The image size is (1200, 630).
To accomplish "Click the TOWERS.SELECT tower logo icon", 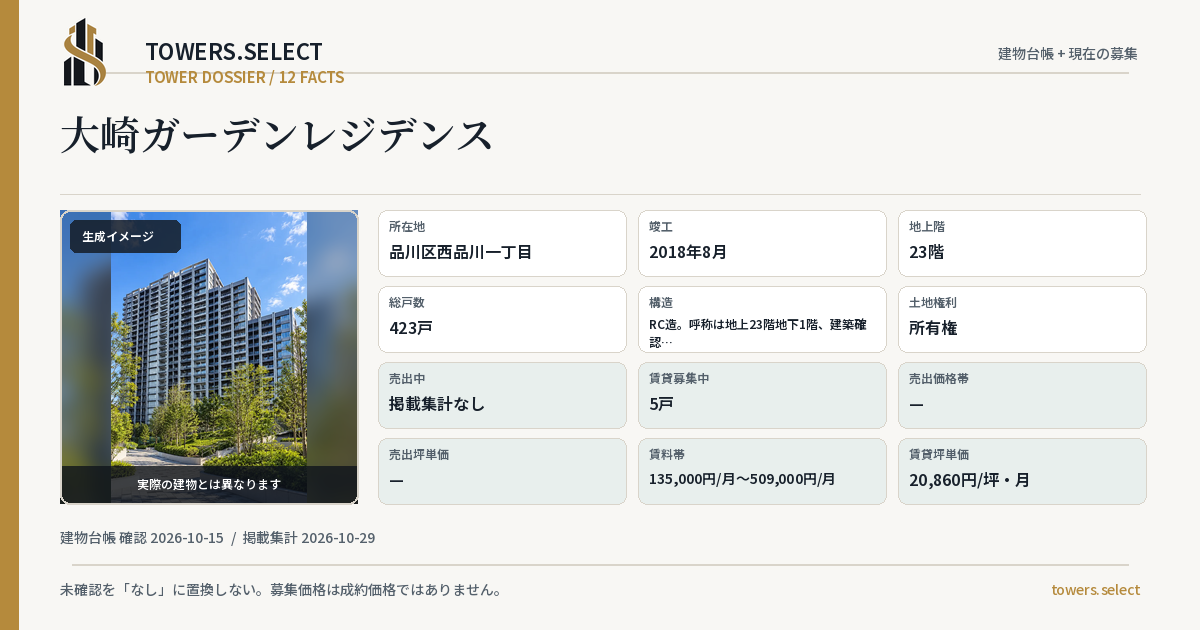I will (x=85, y=52).
